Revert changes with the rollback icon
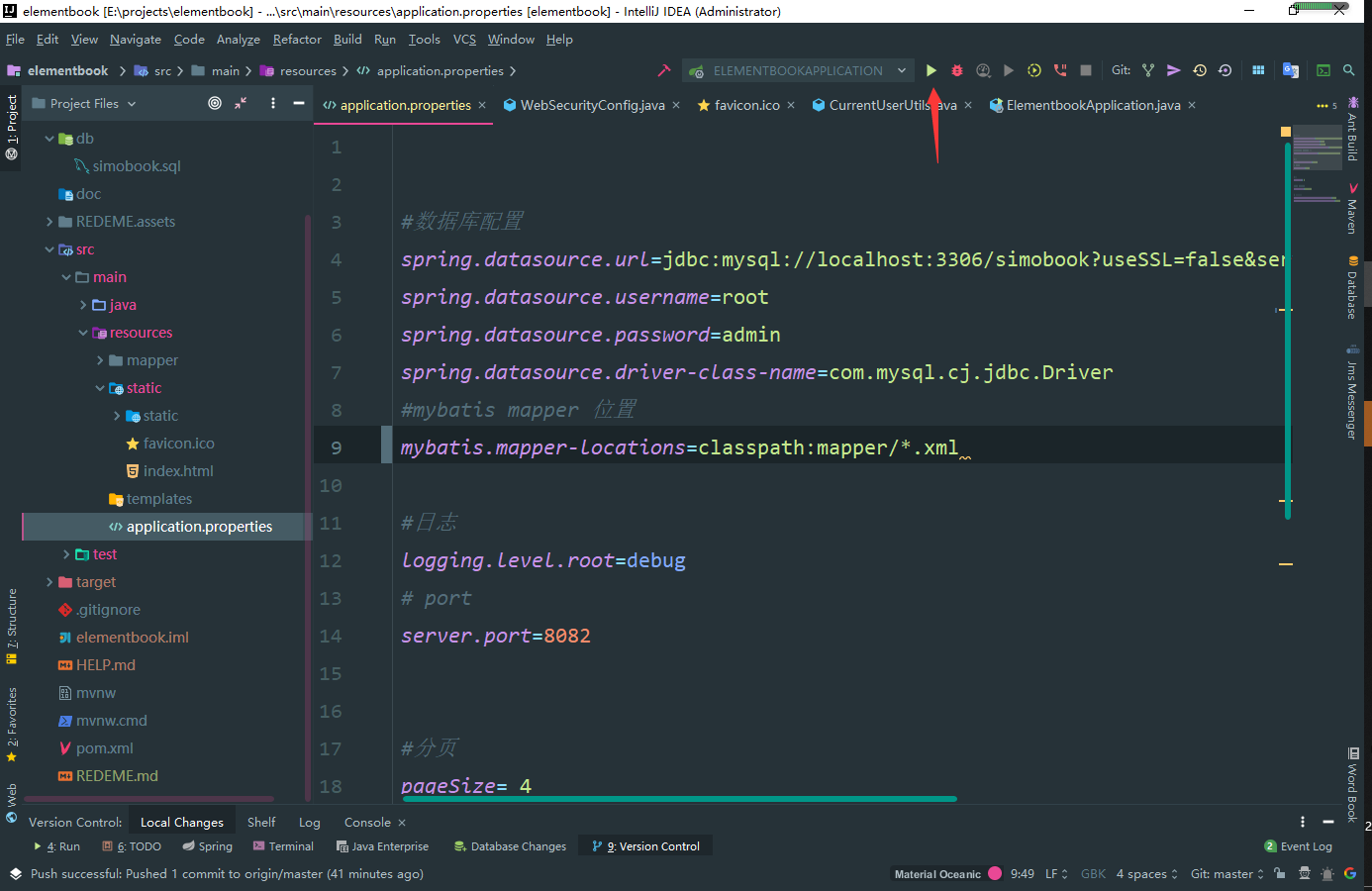Screen dimensions: 1372x891 [x=1225, y=70]
